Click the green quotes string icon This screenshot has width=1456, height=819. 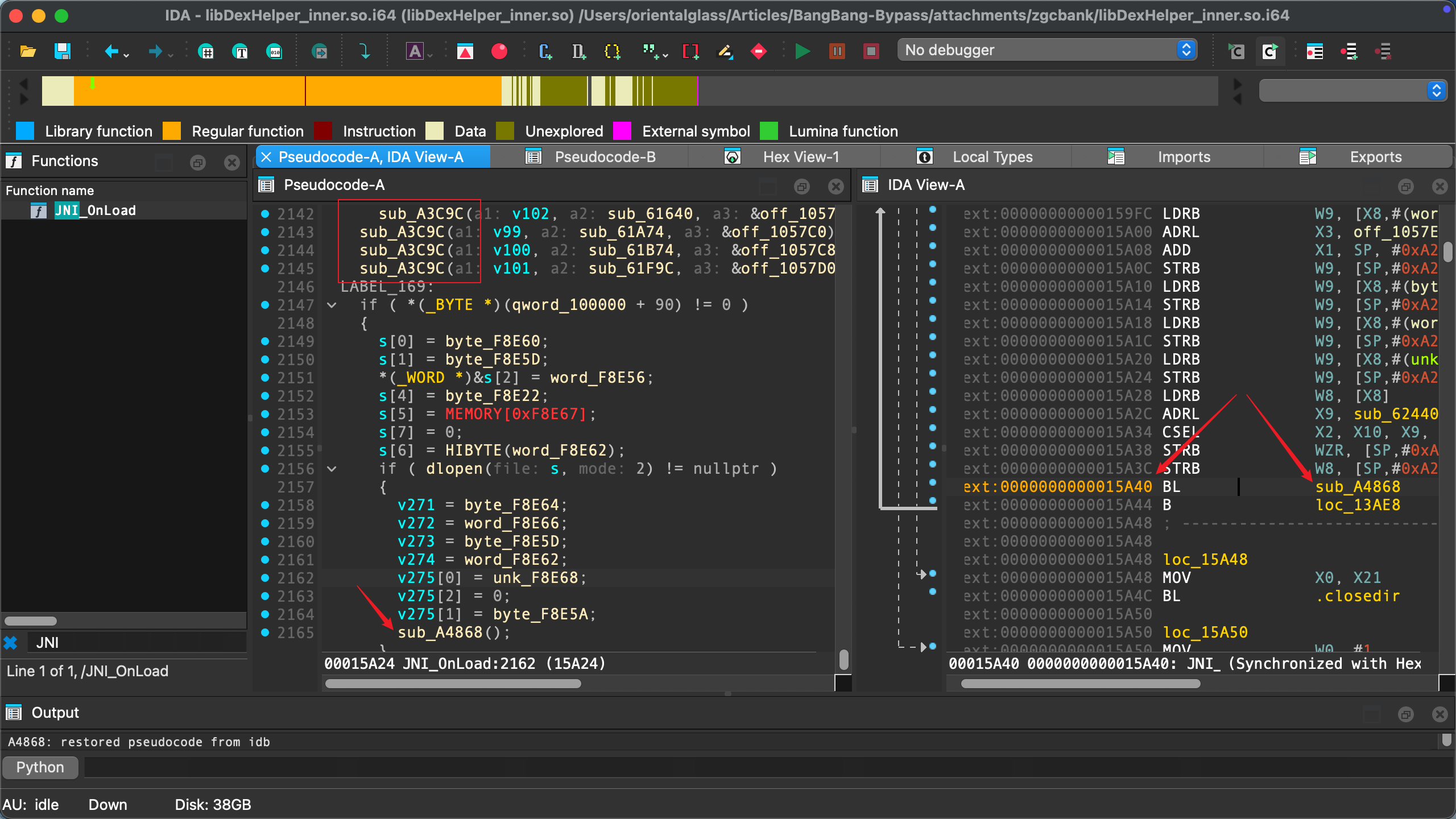tap(649, 52)
